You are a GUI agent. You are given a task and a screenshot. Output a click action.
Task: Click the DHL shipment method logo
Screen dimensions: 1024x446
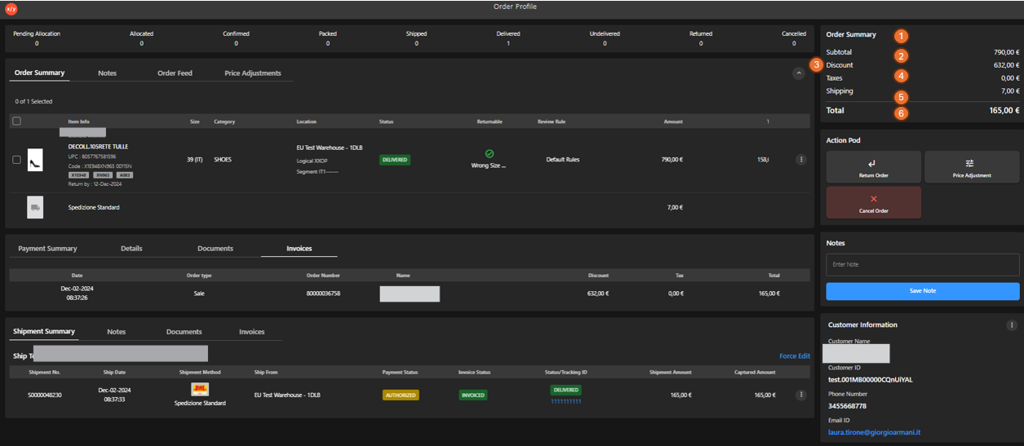[x=200, y=390]
